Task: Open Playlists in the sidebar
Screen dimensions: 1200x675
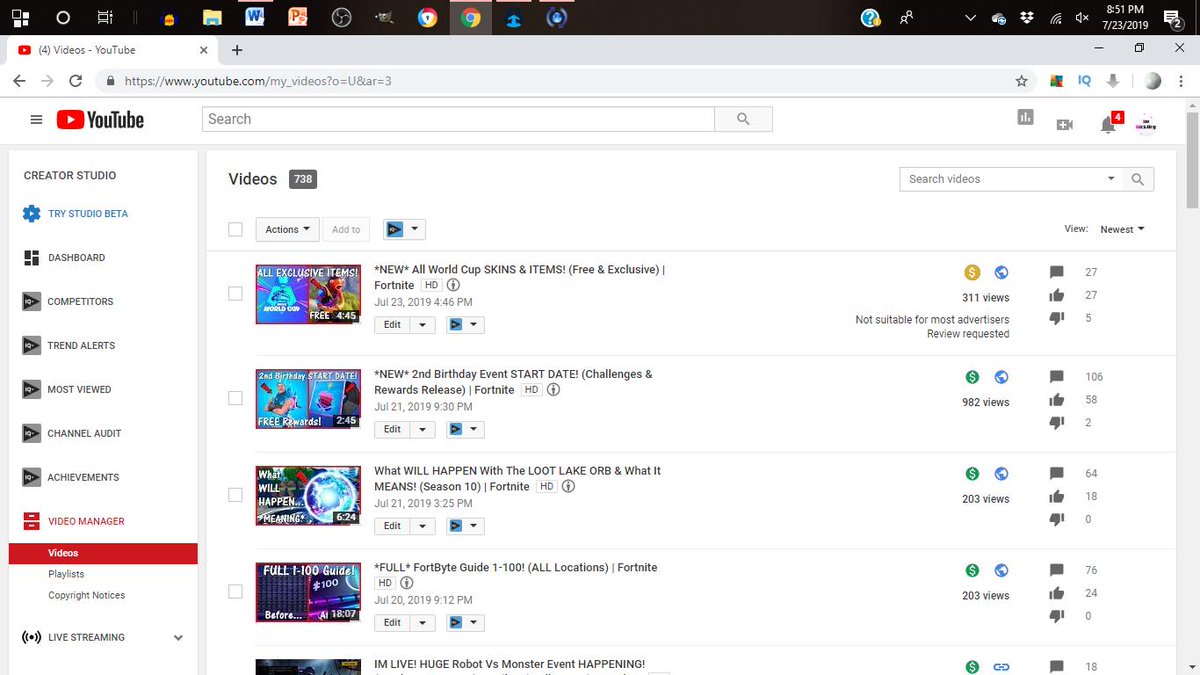Action: click(66, 574)
